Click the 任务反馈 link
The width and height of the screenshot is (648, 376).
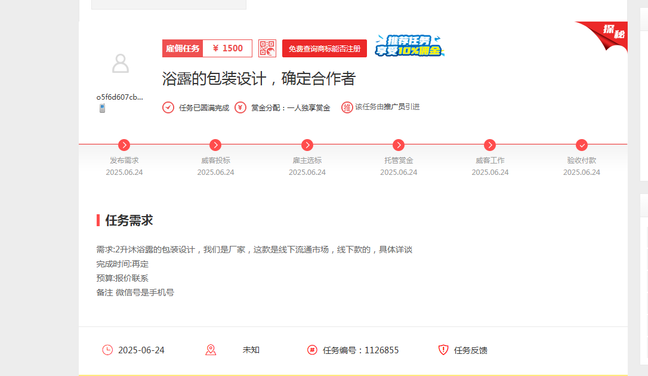pos(471,350)
